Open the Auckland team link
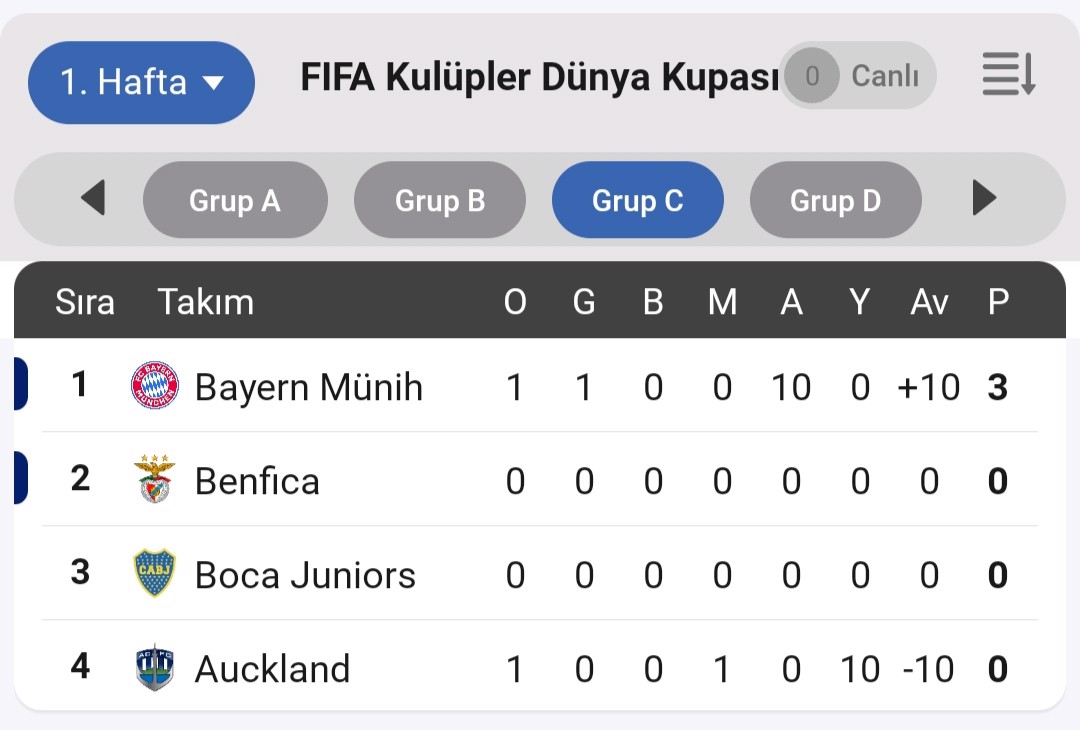The height and width of the screenshot is (730, 1080). 273,669
